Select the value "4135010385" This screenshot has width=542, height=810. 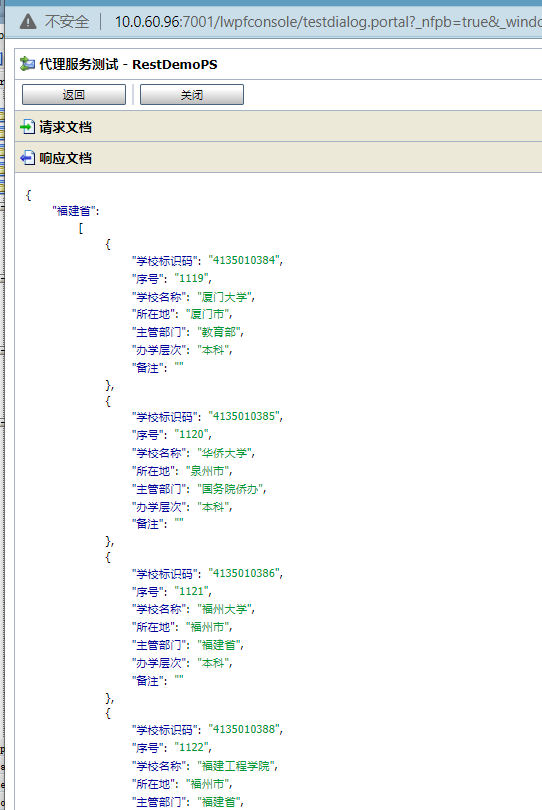(244, 416)
